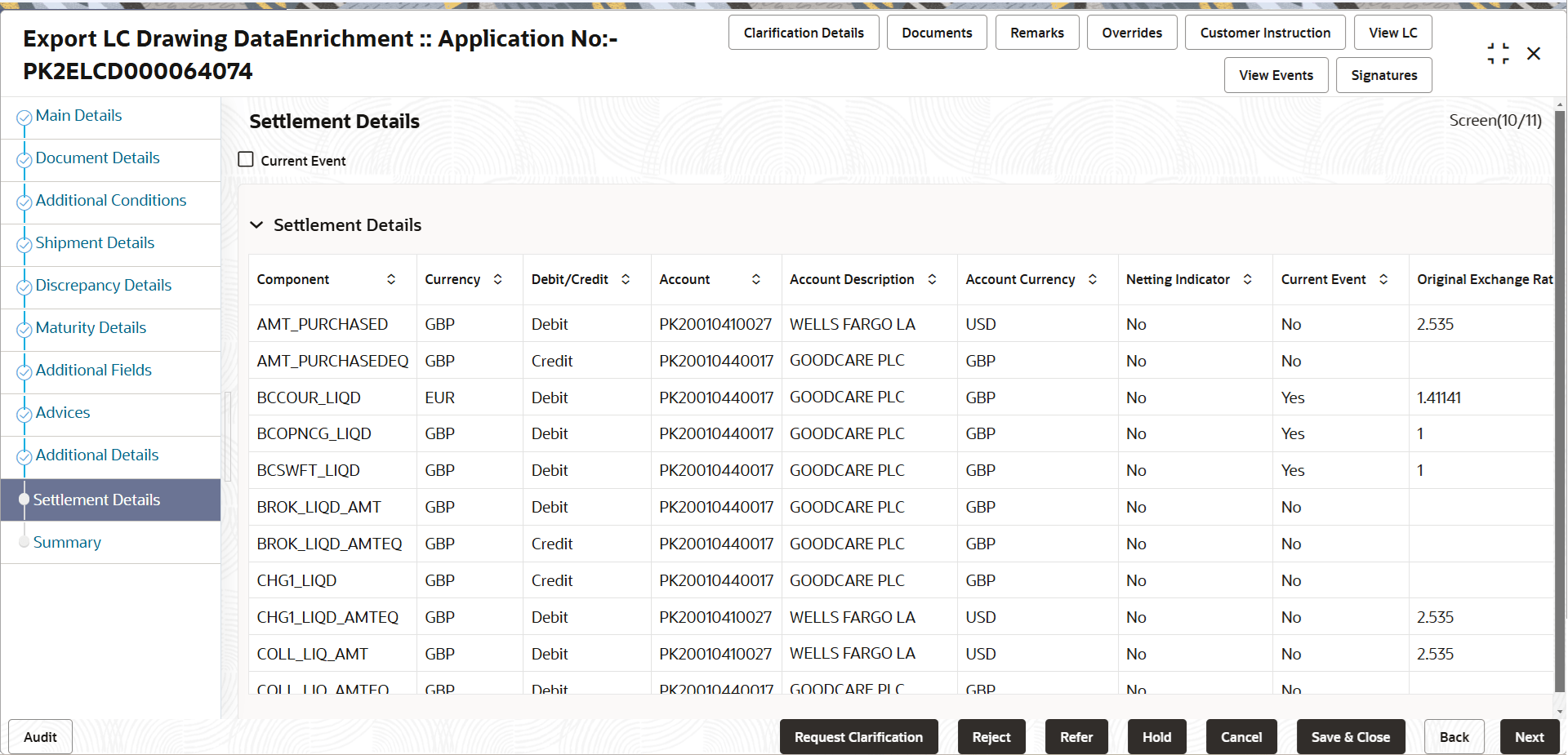
Task: Sort the Current Event column
Action: pyautogui.click(x=1383, y=279)
